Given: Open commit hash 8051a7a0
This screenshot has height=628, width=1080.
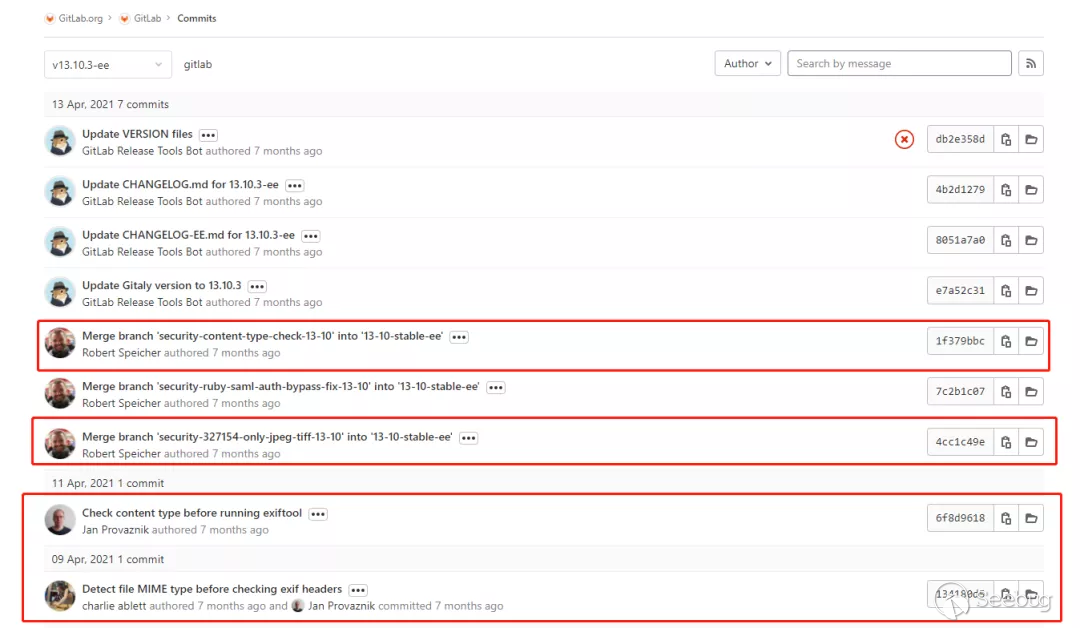Looking at the screenshot, I should coord(960,240).
